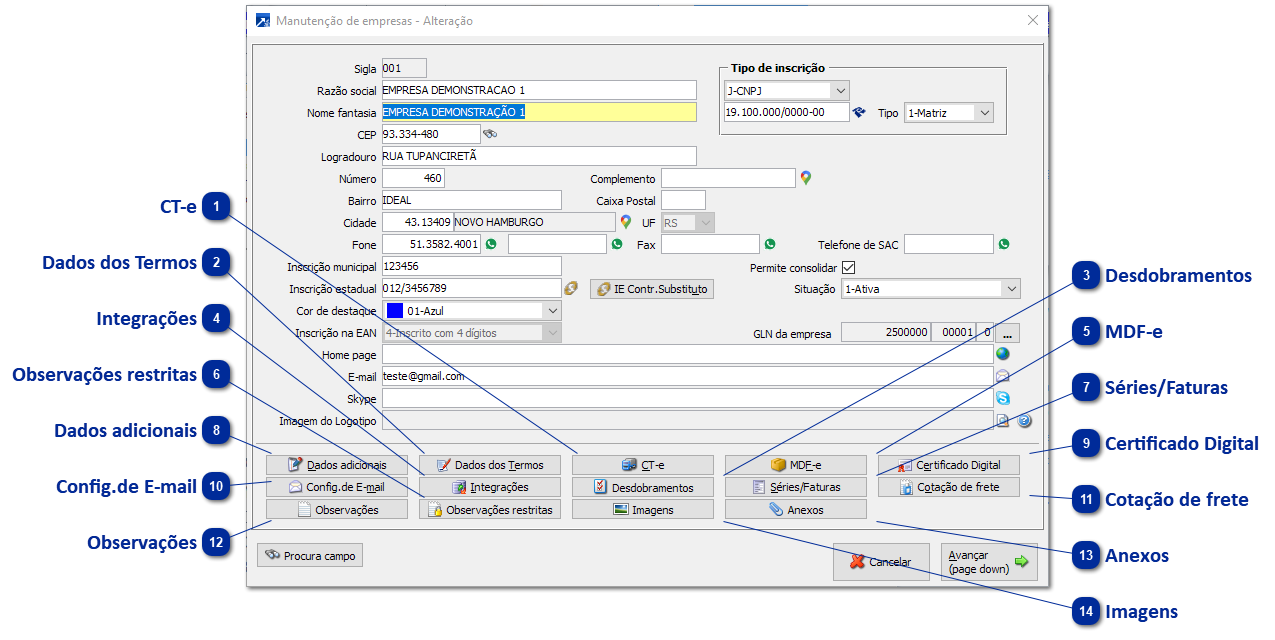Click the WhatsApp icon next to Fax
This screenshot has height=640, width=1275.
tap(770, 244)
